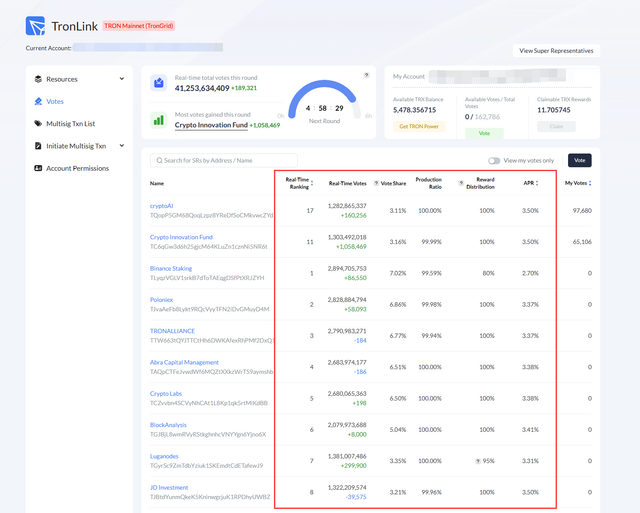Click the Votes icon in sidebar
The image size is (640, 513).
[x=38, y=101]
